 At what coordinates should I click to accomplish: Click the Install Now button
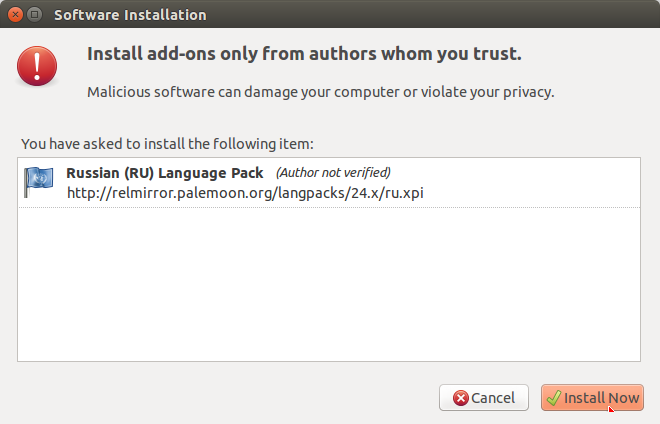coord(592,397)
